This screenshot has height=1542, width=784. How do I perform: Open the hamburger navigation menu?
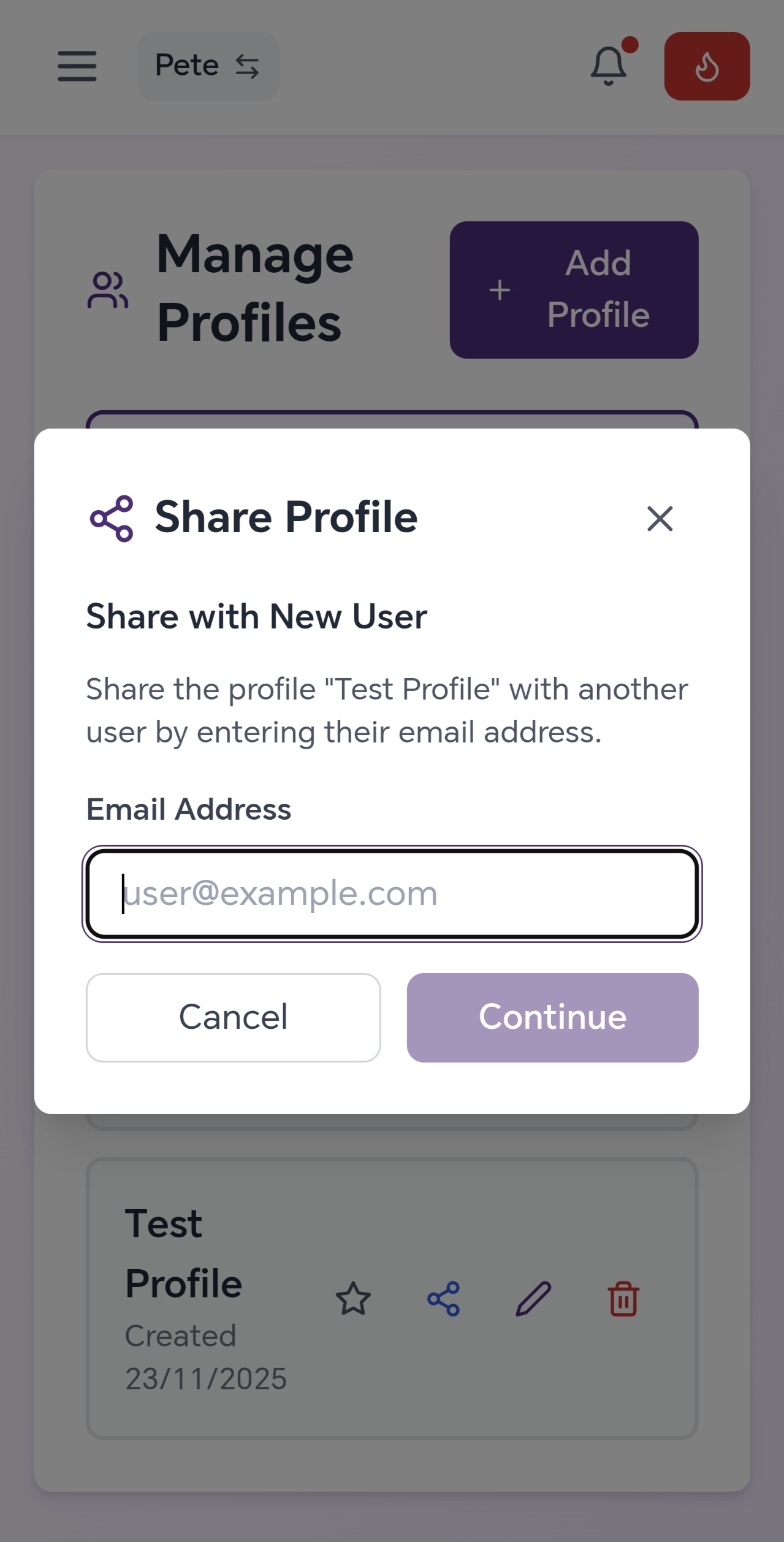coord(77,66)
